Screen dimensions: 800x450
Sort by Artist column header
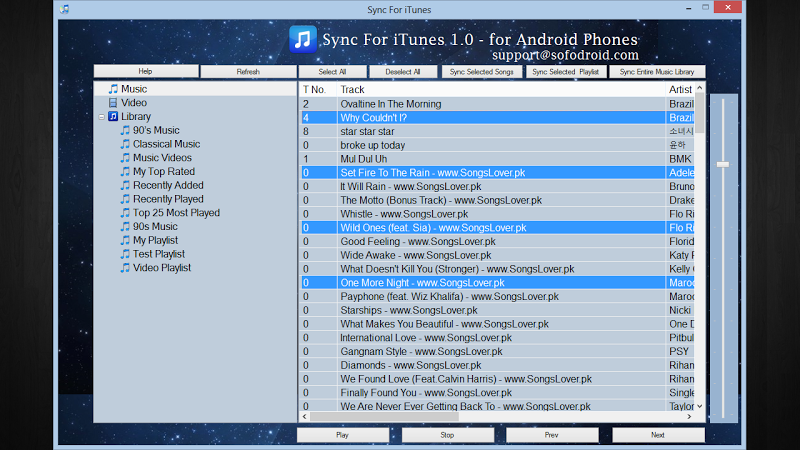coord(680,89)
